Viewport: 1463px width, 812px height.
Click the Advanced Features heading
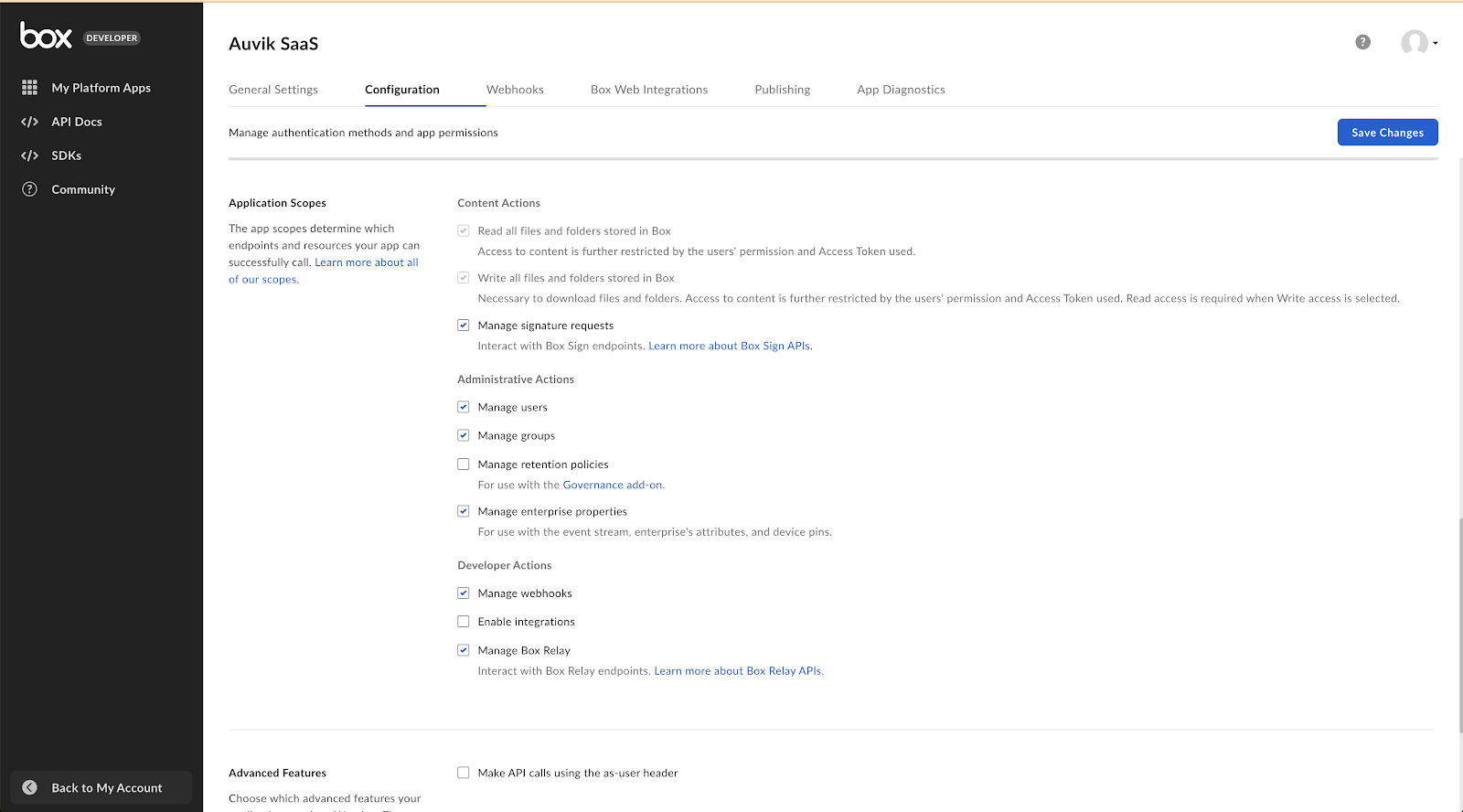click(x=277, y=773)
